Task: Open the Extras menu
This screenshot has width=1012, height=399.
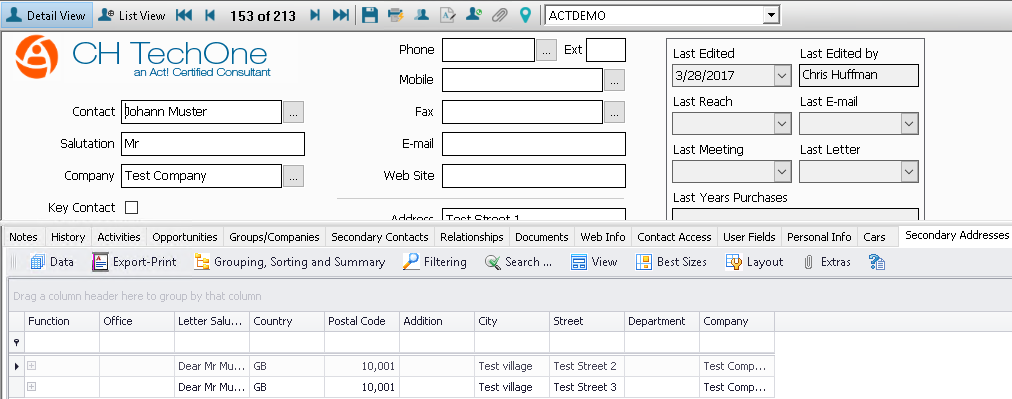Action: [x=827, y=262]
